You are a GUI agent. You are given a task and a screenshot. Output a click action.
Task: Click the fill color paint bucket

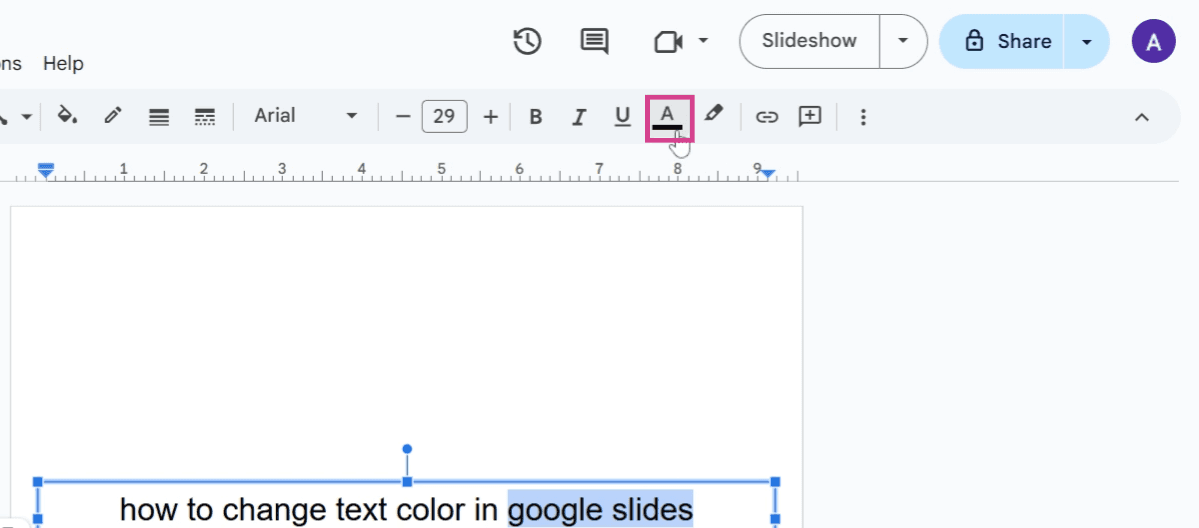click(68, 116)
